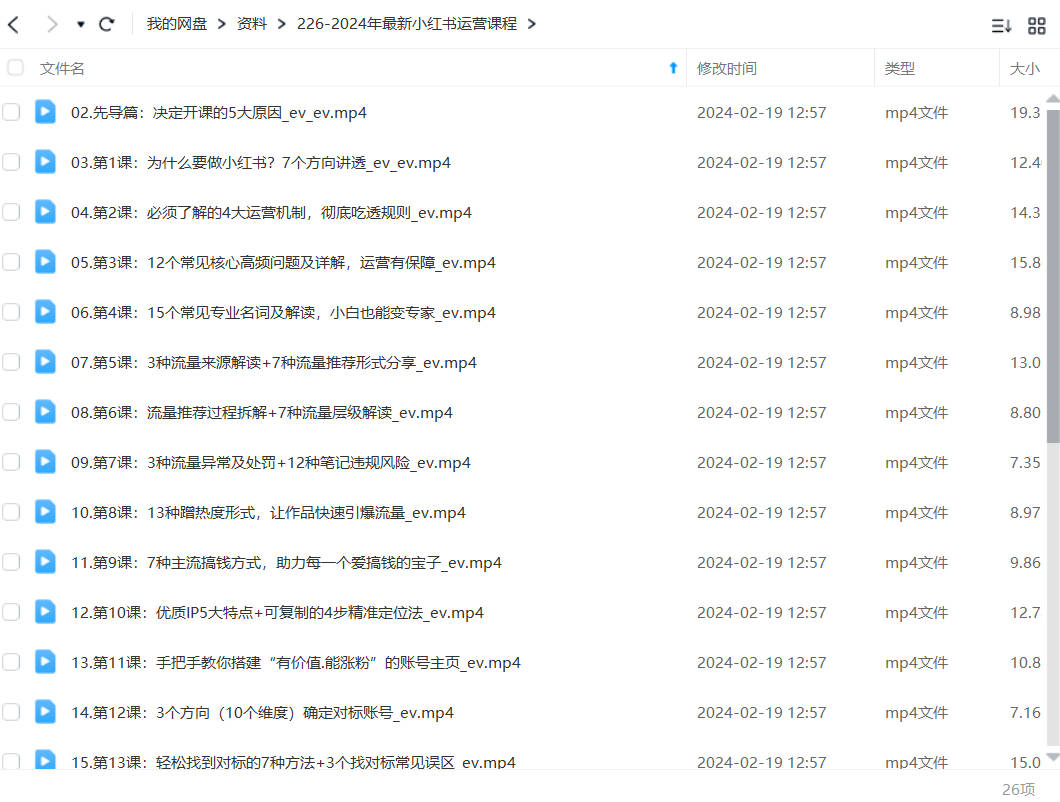The height and width of the screenshot is (802, 1060).
Task: Select file 07.第5课：3种流量来源解读
Action: [x=274, y=363]
